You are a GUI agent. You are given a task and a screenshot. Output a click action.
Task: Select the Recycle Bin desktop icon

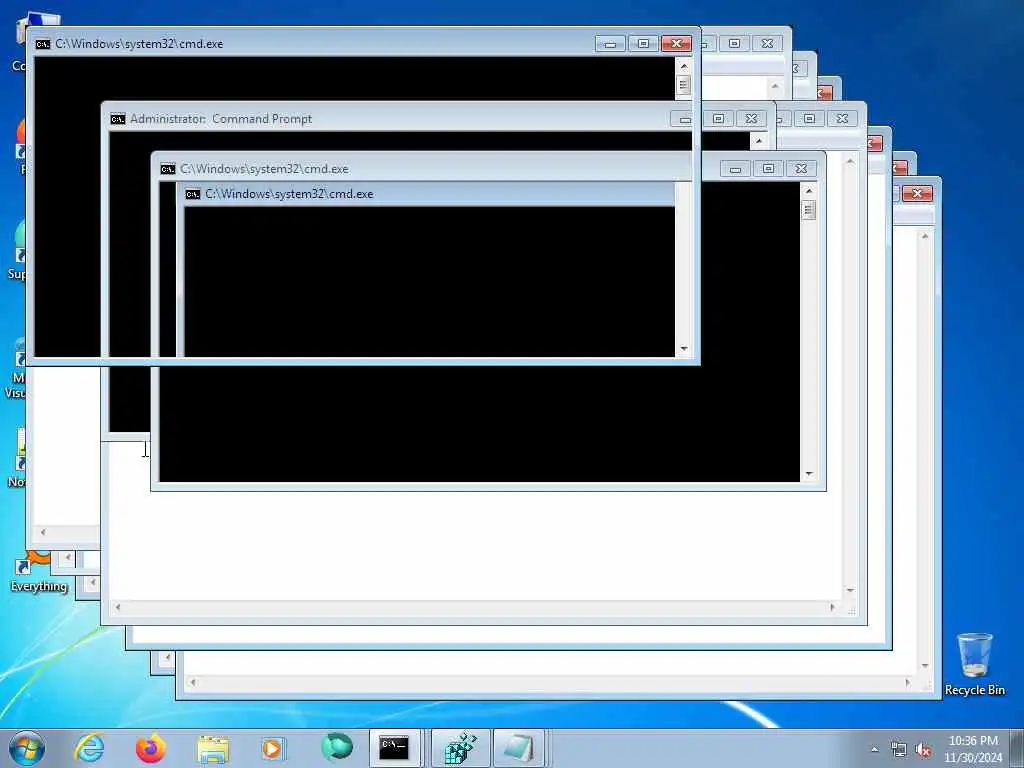point(974,664)
